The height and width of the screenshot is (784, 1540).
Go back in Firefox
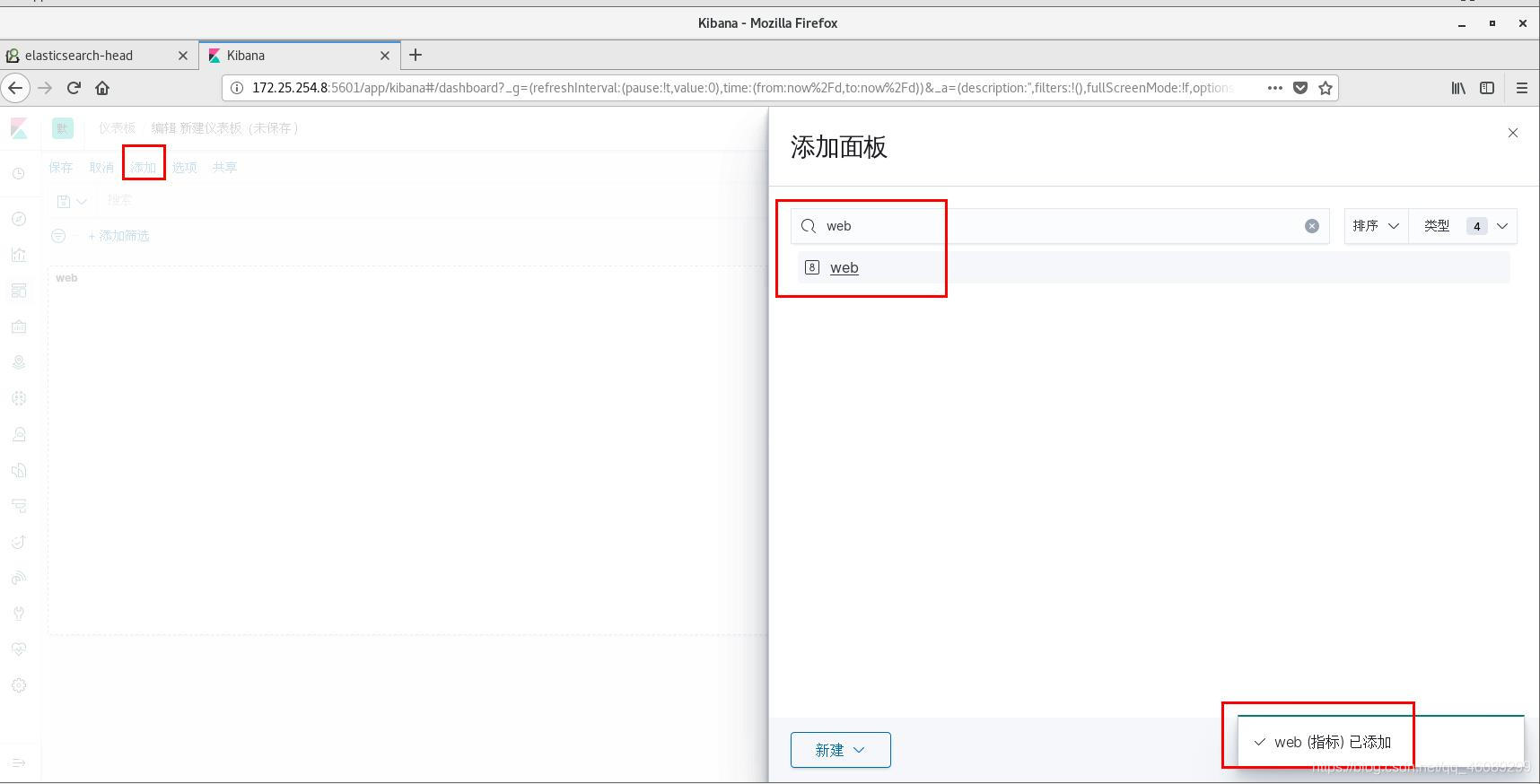point(15,88)
